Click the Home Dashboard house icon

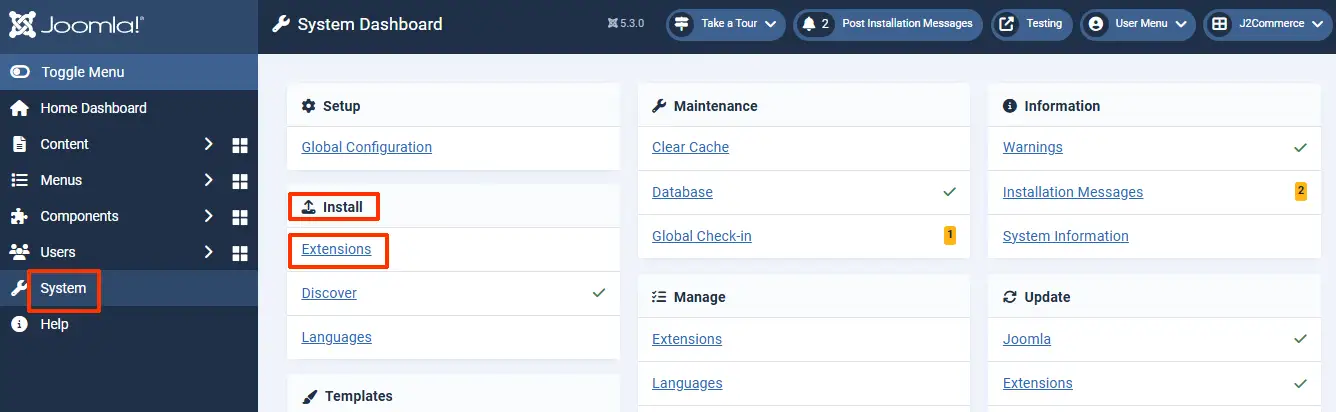coord(19,108)
